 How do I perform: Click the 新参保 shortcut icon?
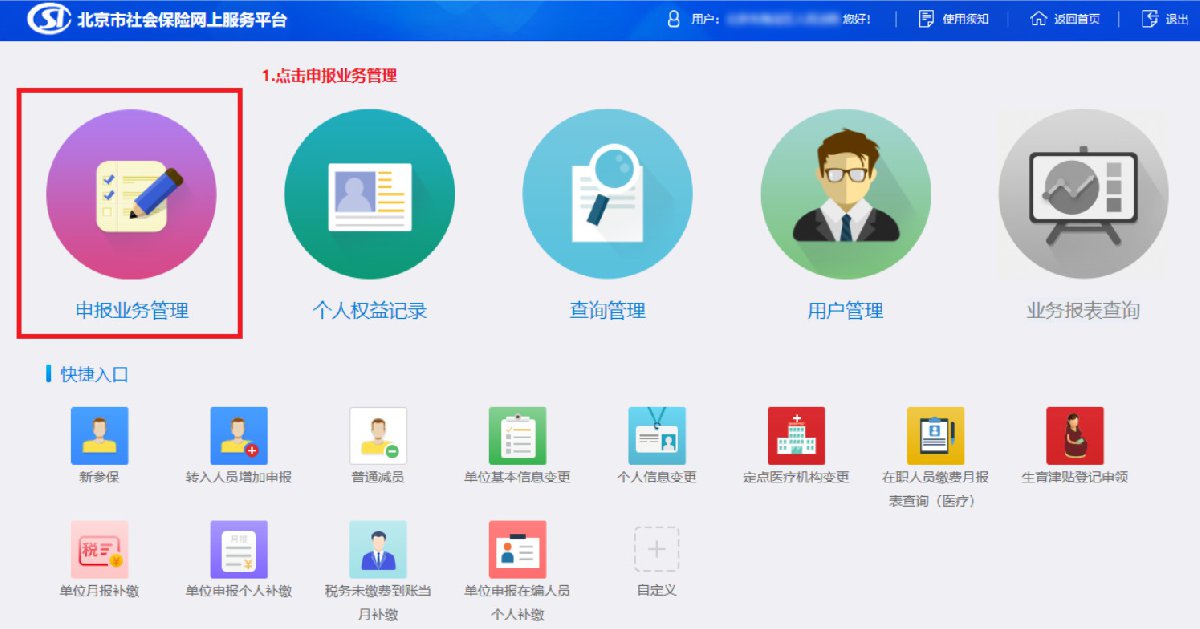click(99, 436)
